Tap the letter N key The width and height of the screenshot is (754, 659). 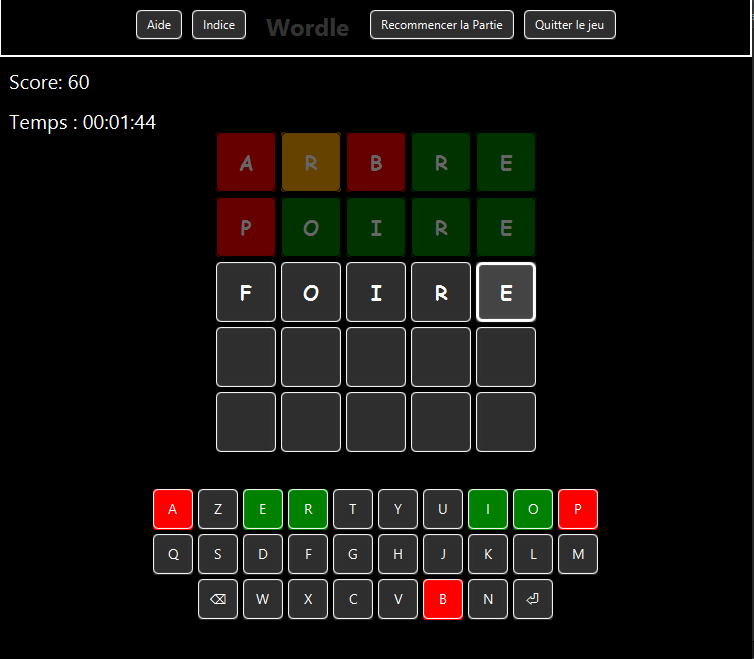488,599
